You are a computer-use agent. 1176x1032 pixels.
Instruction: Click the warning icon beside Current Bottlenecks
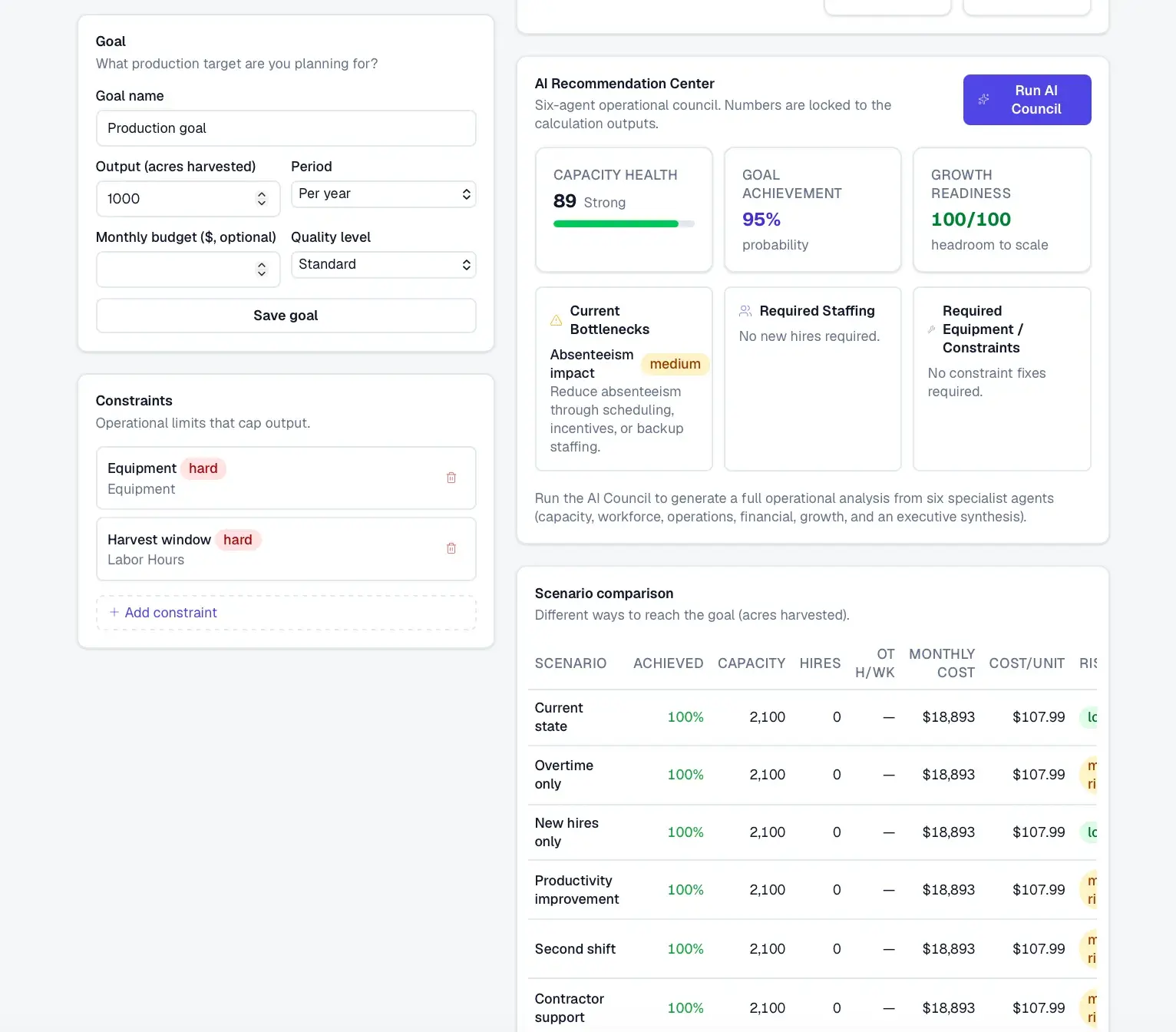click(557, 320)
